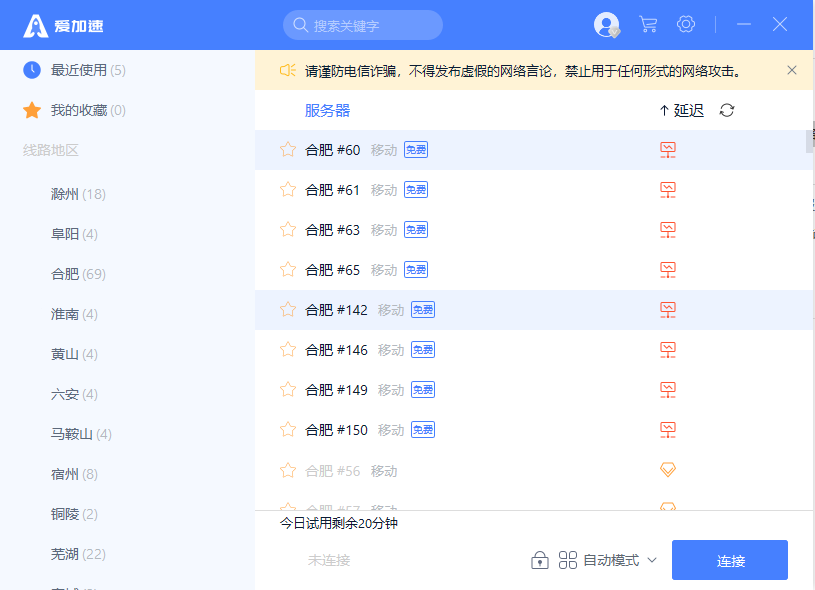Open the grid apps icon beside 自动模式
This screenshot has width=815, height=590.
(x=570, y=560)
